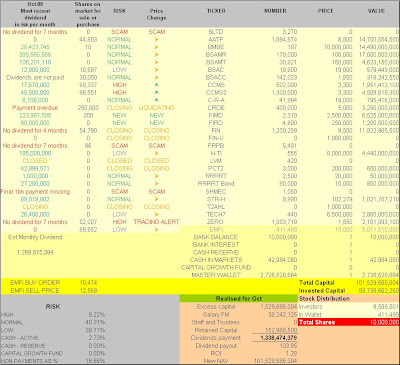Image resolution: width=400 pixels, height=365 pixels.
Task: Click the Realised for Oct green header
Action: click(x=239, y=298)
